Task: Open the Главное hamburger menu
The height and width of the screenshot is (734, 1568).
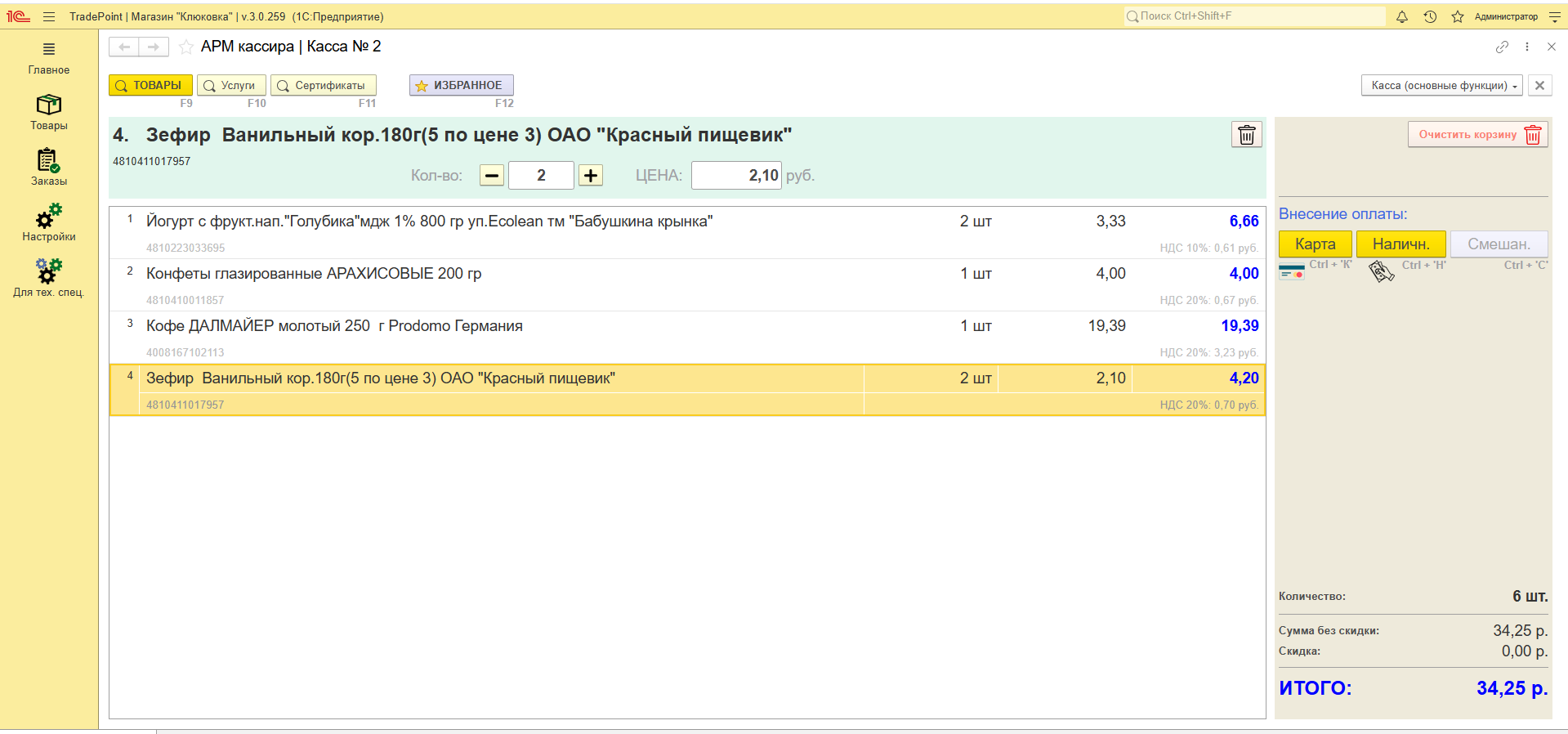Action: pyautogui.click(x=49, y=57)
